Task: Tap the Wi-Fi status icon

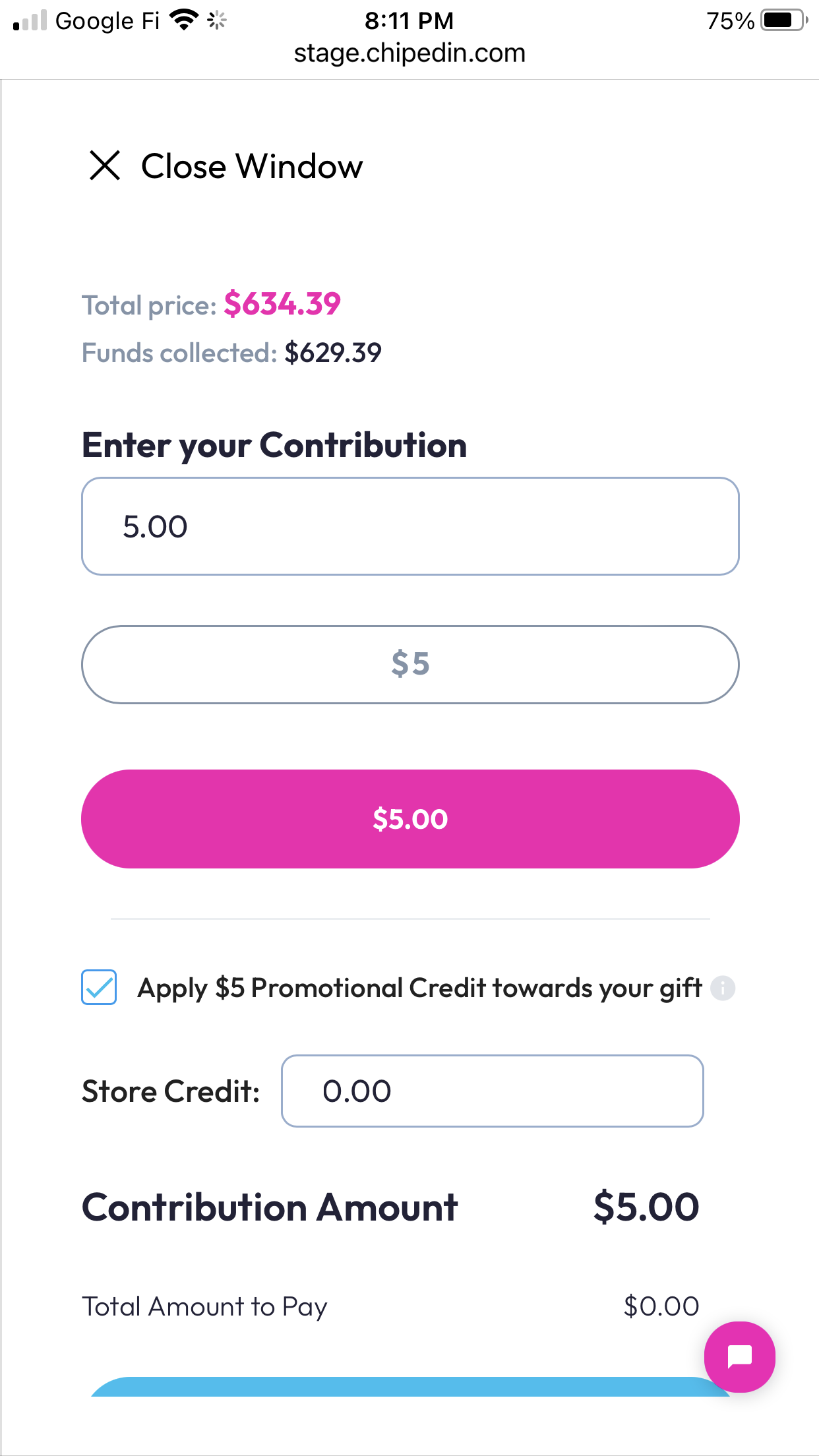Action: (184, 20)
